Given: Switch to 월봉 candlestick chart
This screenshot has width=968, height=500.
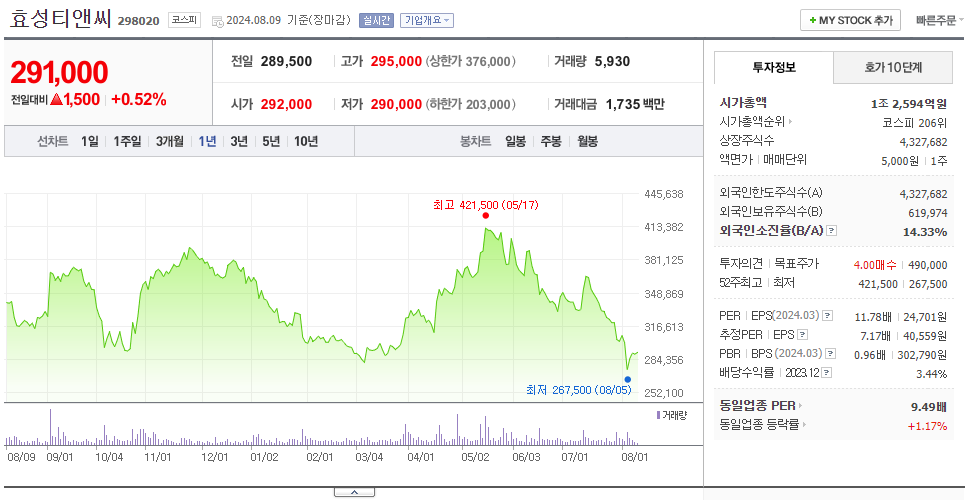Looking at the screenshot, I should 588,141.
